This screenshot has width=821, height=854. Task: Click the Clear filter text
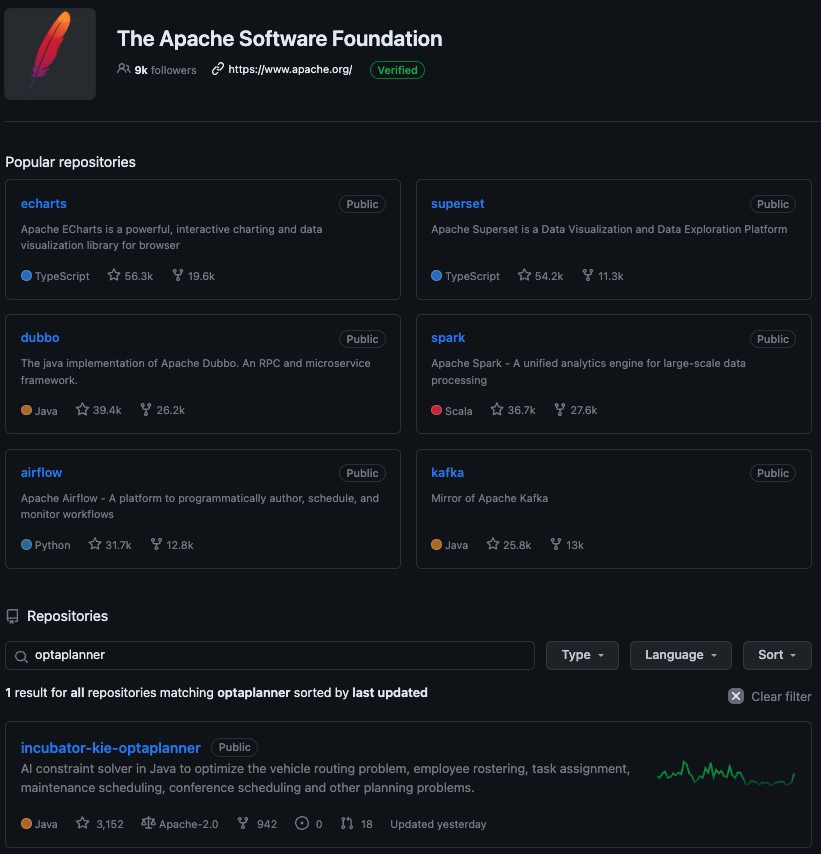(x=781, y=697)
